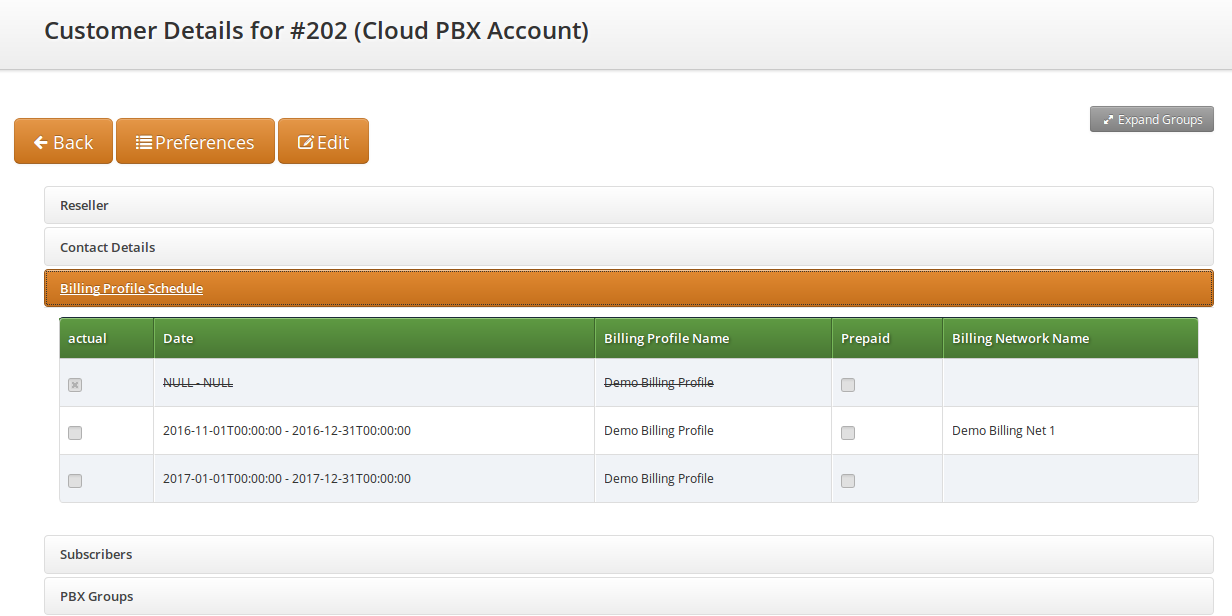Click the Expand Groups arrows icon
The image size is (1232, 616).
click(x=1108, y=120)
